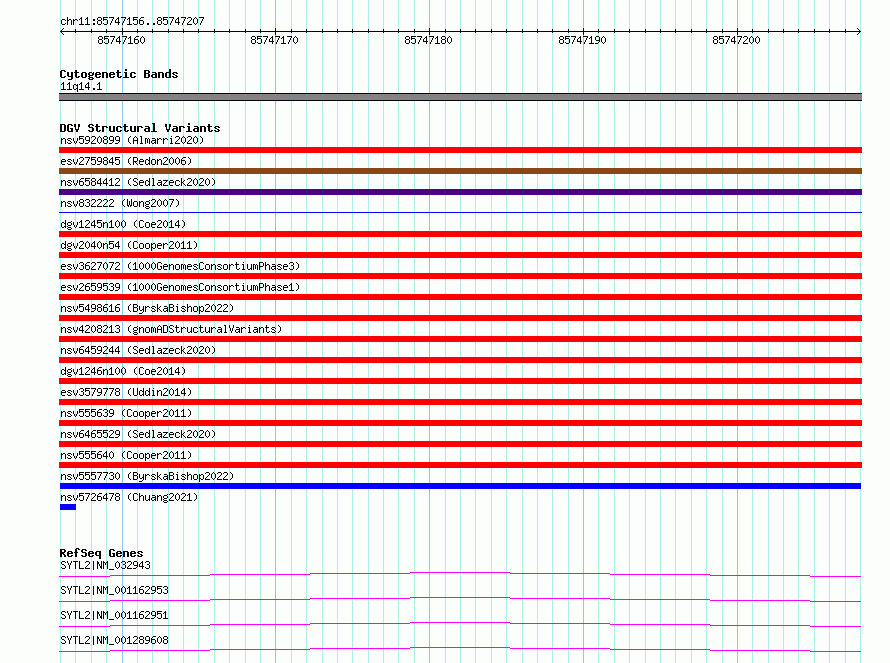890x663 pixels.
Task: Click the magenta intron line of SYTL2|NM_001162953
Action: pos(460,599)
